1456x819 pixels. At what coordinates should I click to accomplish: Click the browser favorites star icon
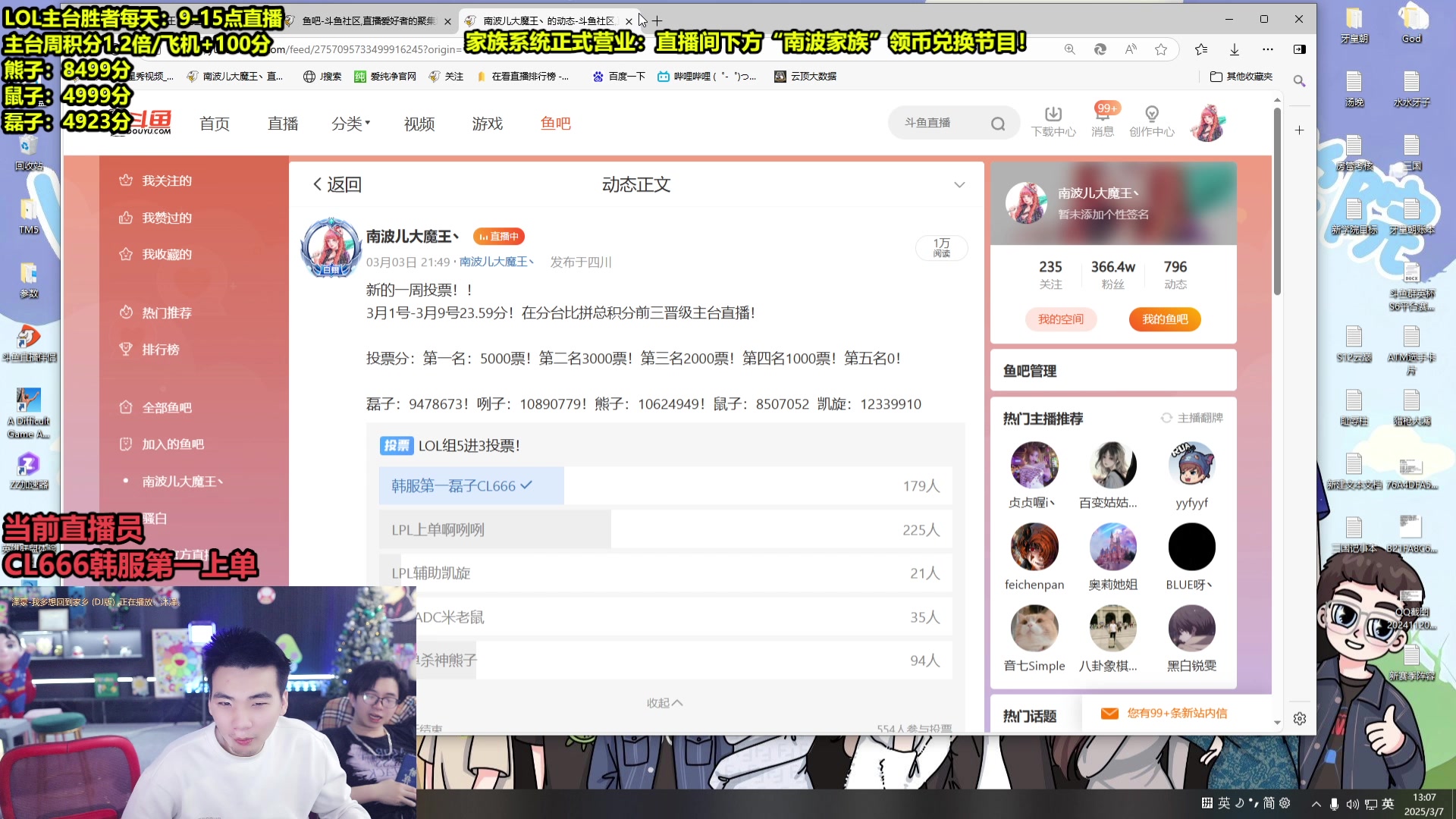click(1161, 49)
